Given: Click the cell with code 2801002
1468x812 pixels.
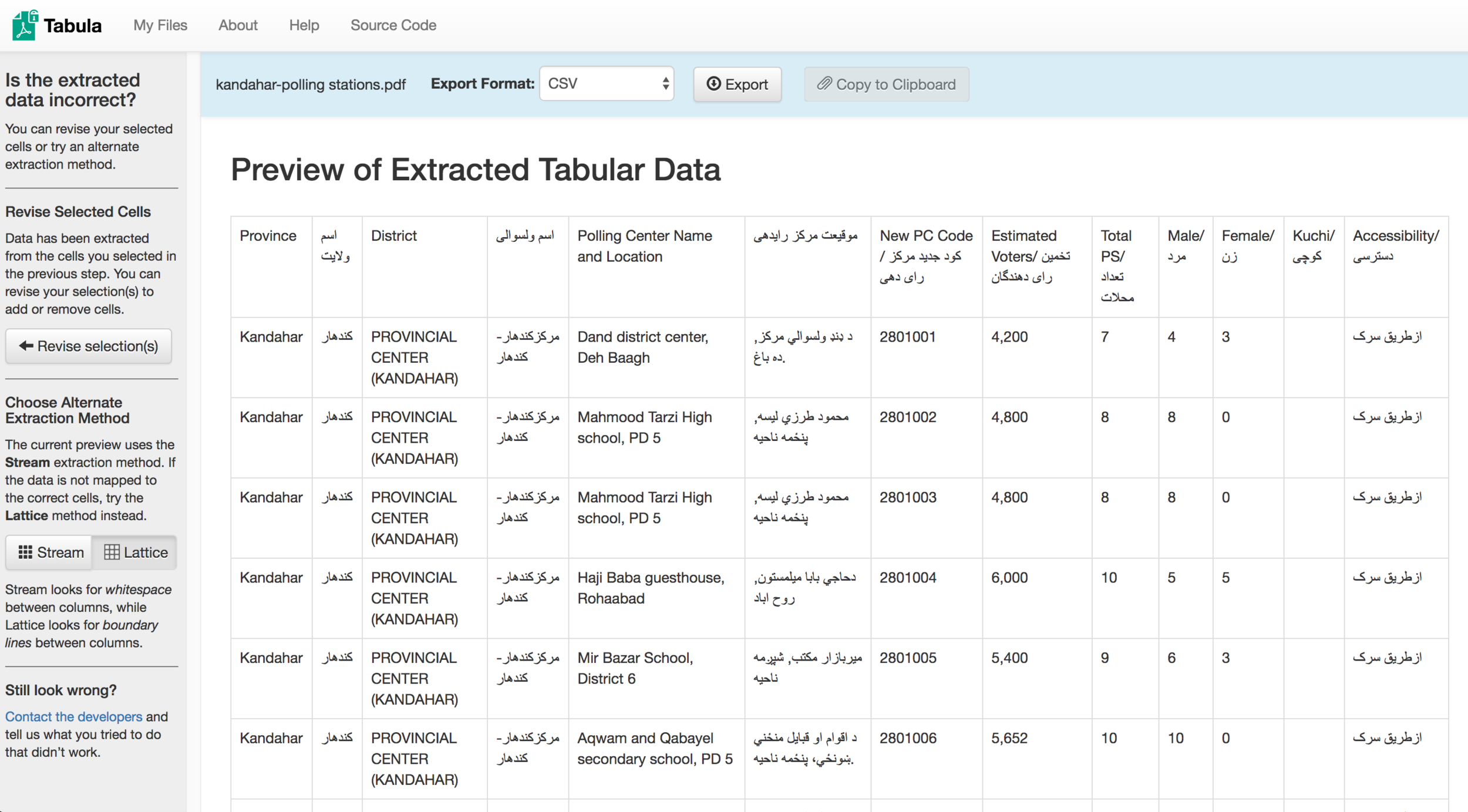Looking at the screenshot, I should coord(927,437).
